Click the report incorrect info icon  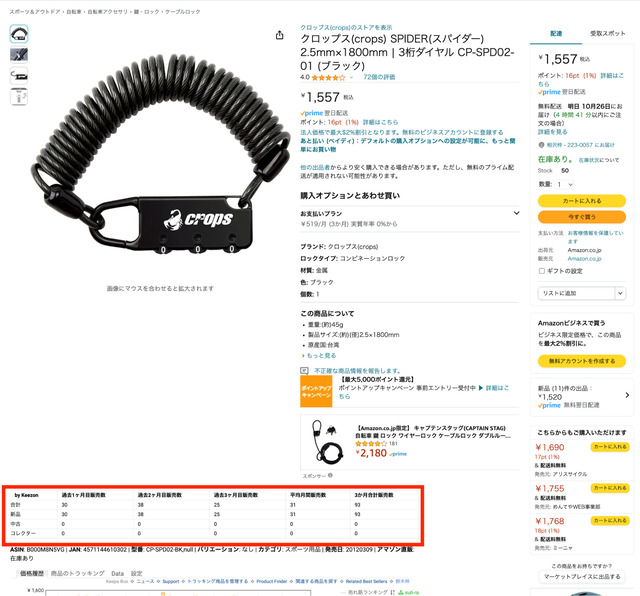pos(304,371)
